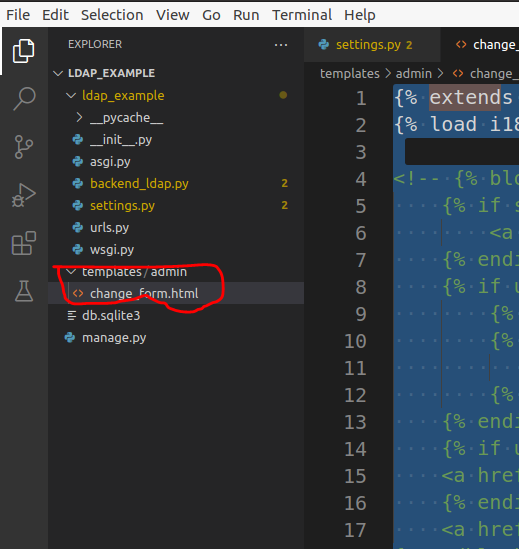The height and width of the screenshot is (549, 519).
Task: Expand the __pycache__ folder chevron
Action: point(79,118)
